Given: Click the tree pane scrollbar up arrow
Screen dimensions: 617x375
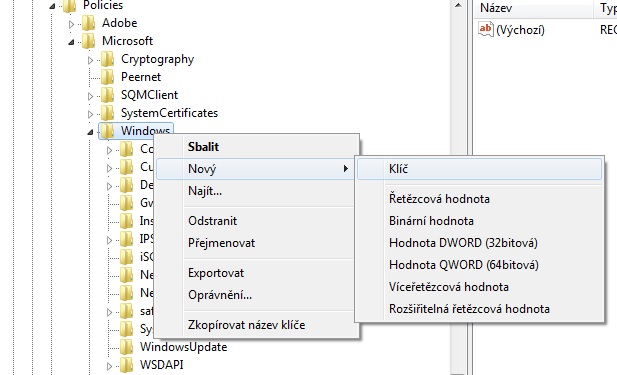Looking at the screenshot, I should [x=458, y=6].
